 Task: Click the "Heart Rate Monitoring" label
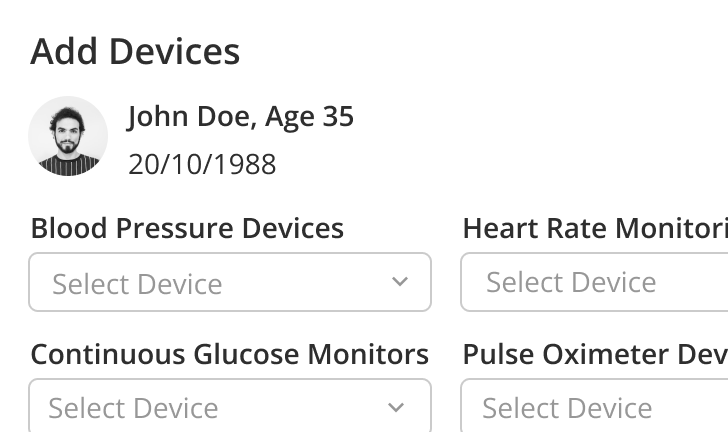click(594, 228)
